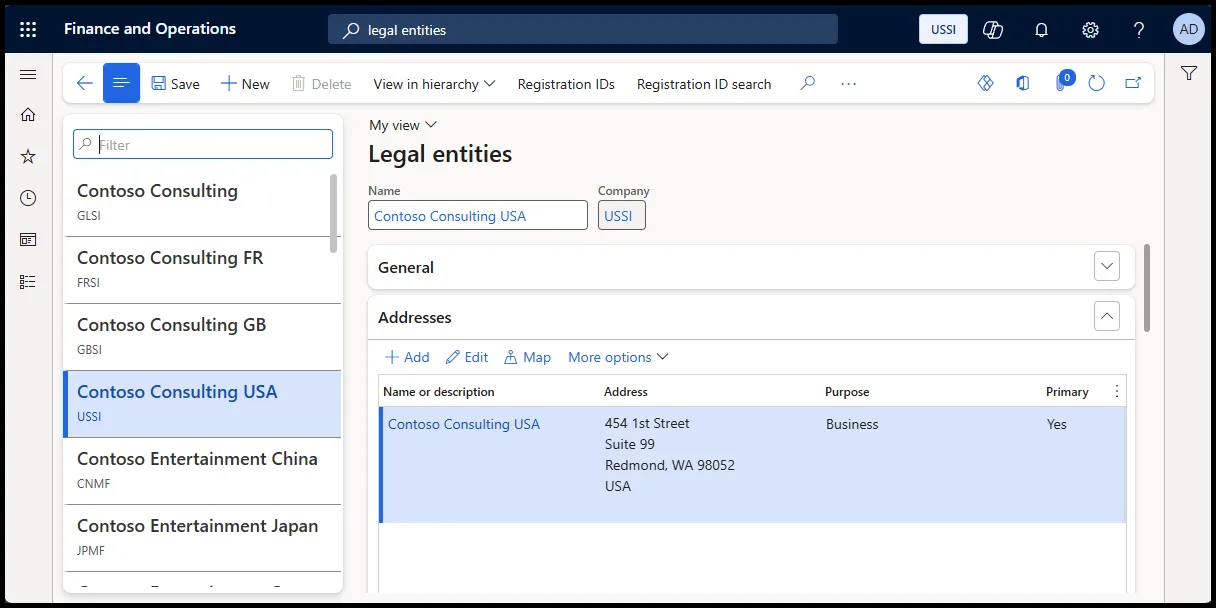Click the Company field USSI
1216x608 pixels.
(622, 216)
